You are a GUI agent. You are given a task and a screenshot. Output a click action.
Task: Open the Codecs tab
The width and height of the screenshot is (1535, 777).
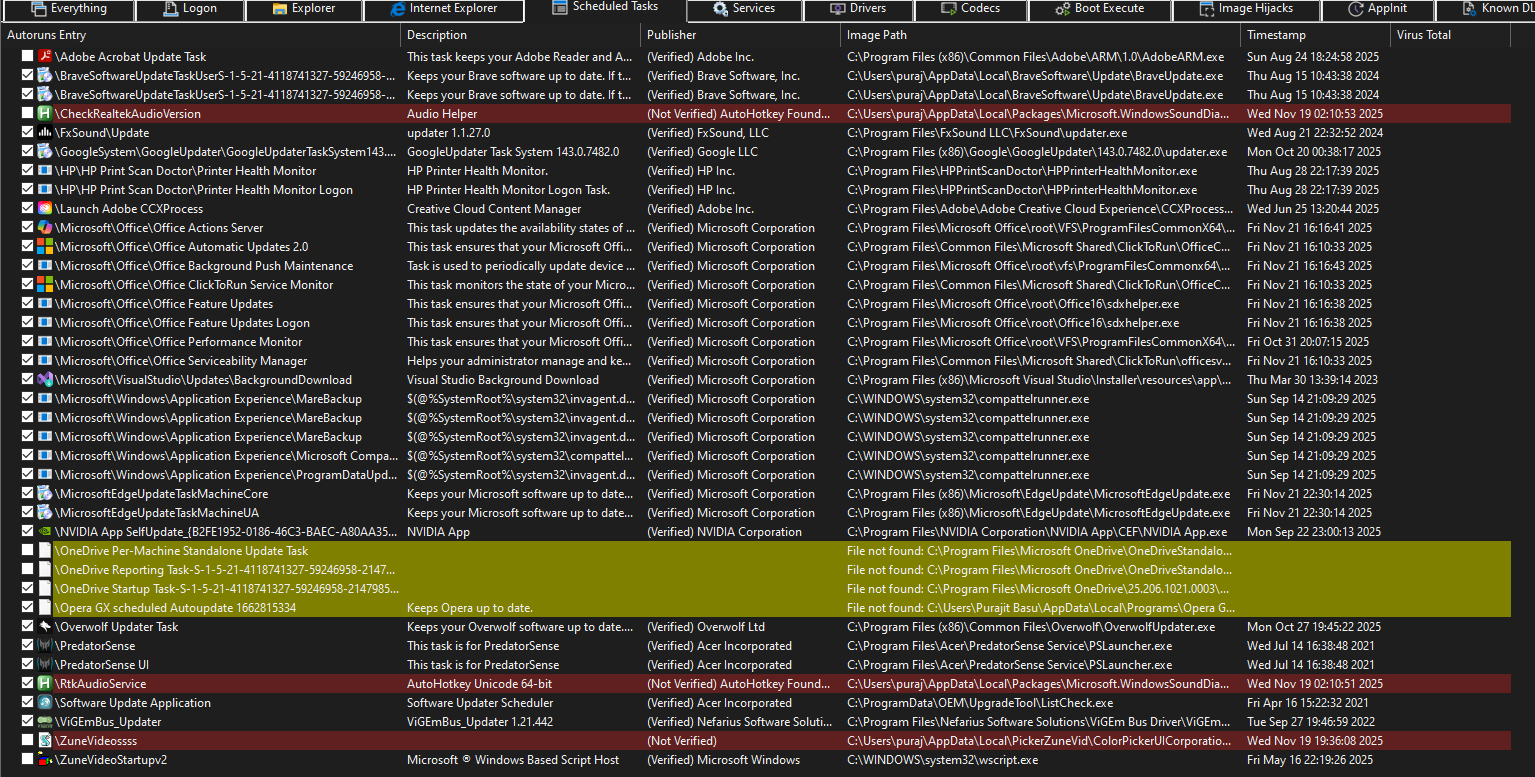[x=970, y=9]
